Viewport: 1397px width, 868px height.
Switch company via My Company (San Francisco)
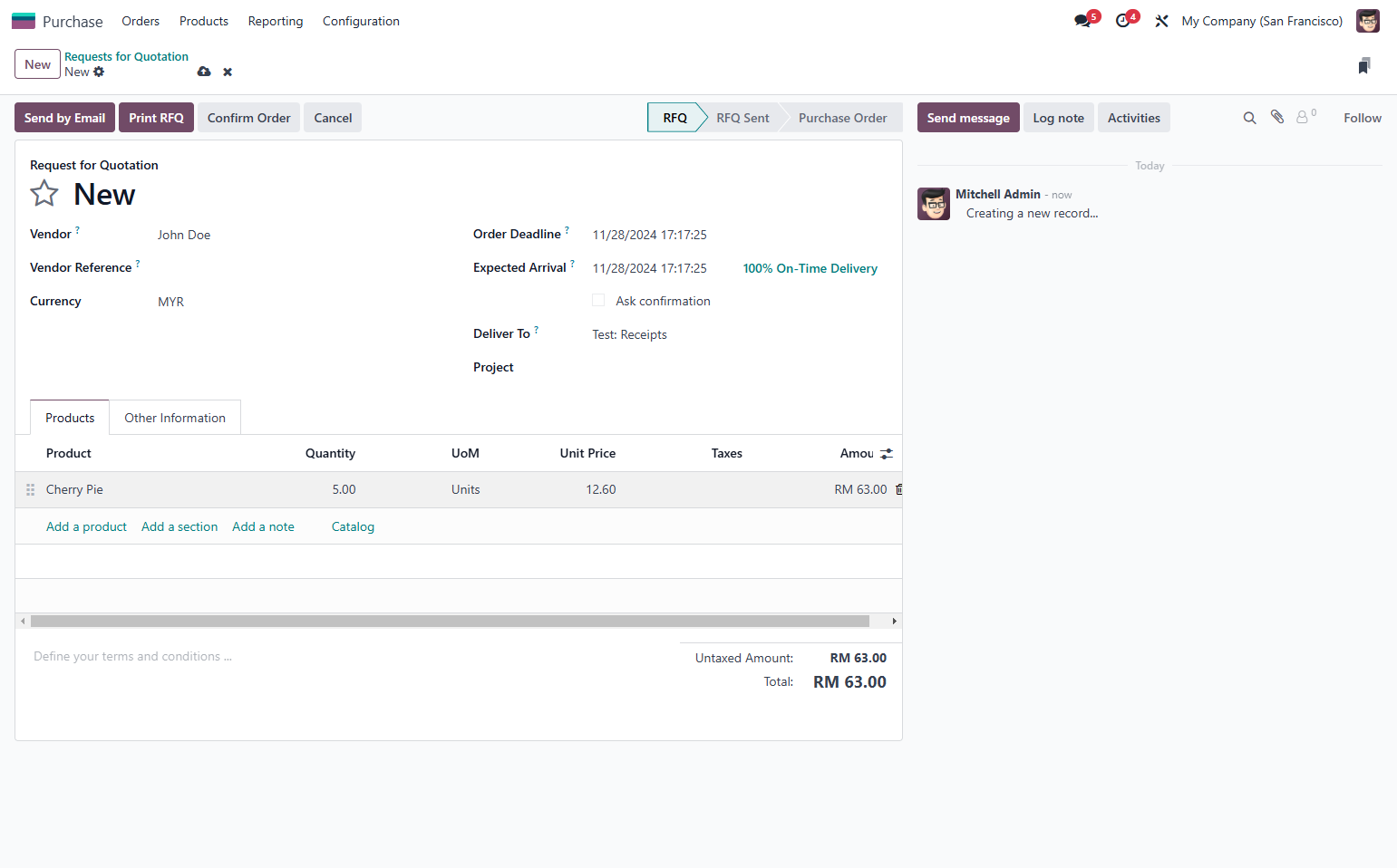[1262, 21]
